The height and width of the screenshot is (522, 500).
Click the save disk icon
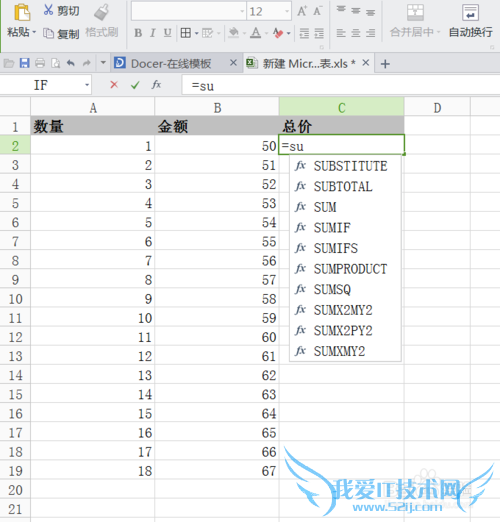point(24,63)
